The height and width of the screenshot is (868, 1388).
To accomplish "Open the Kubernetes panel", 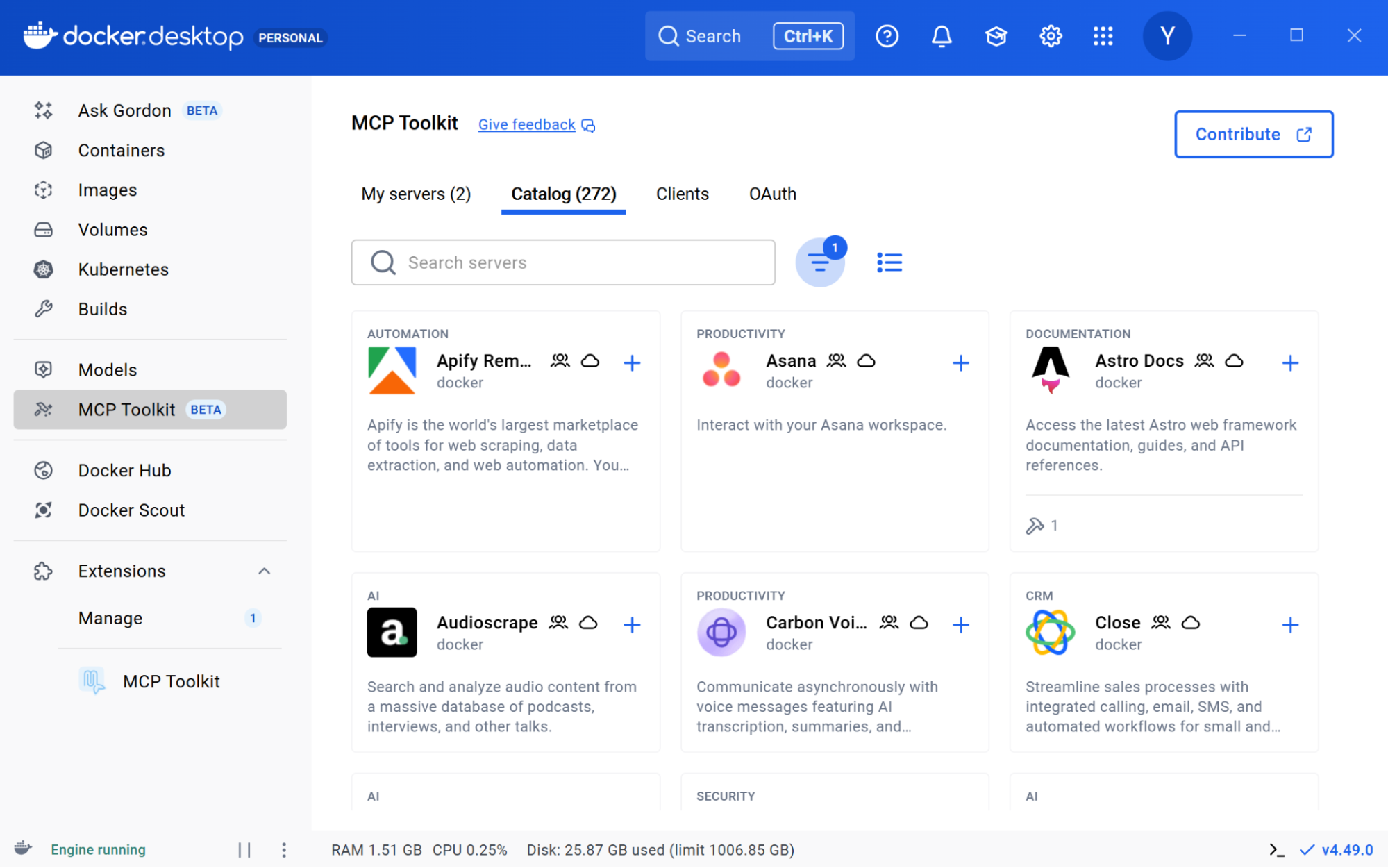I will pyautogui.click(x=123, y=269).
